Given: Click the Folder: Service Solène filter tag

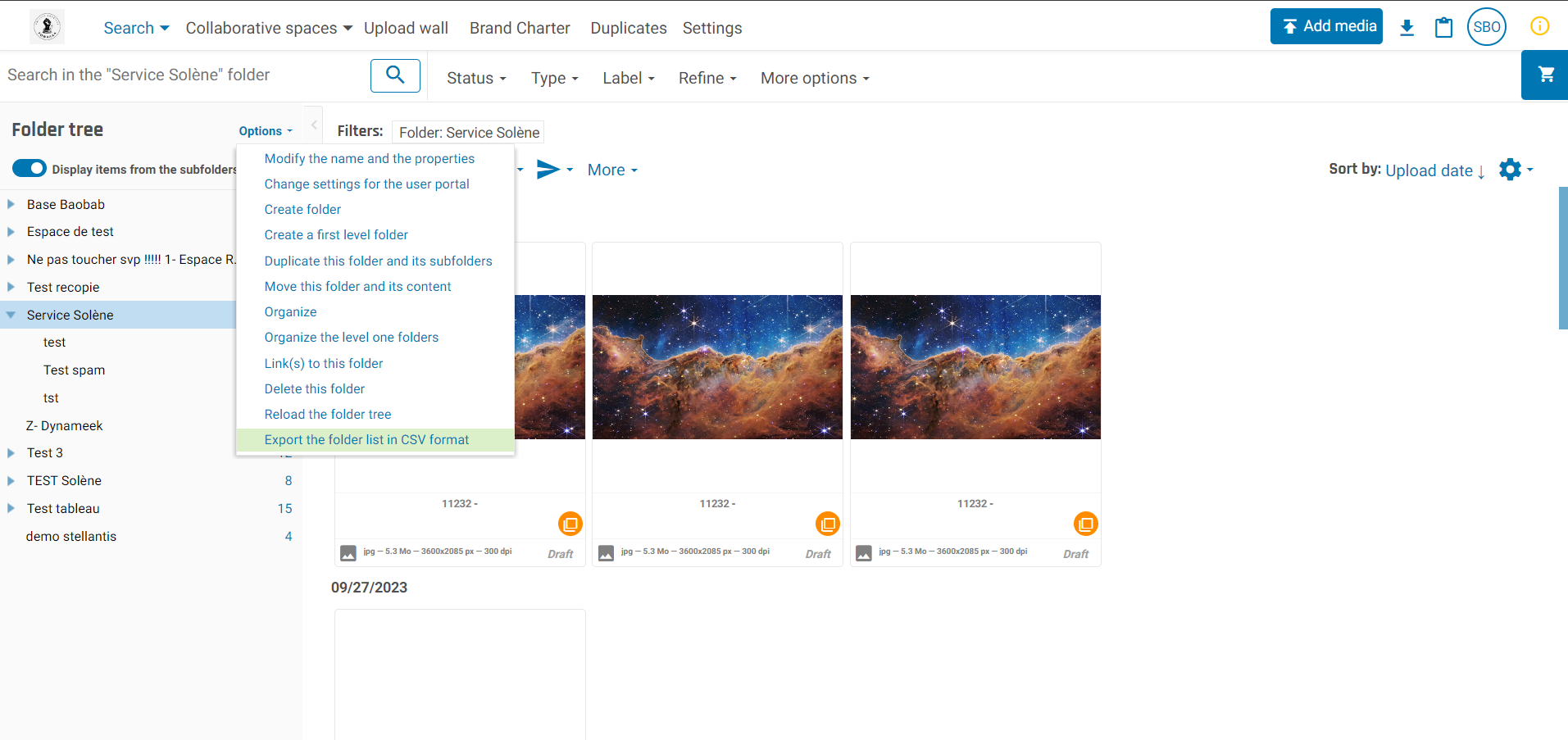Looking at the screenshot, I should (x=469, y=132).
